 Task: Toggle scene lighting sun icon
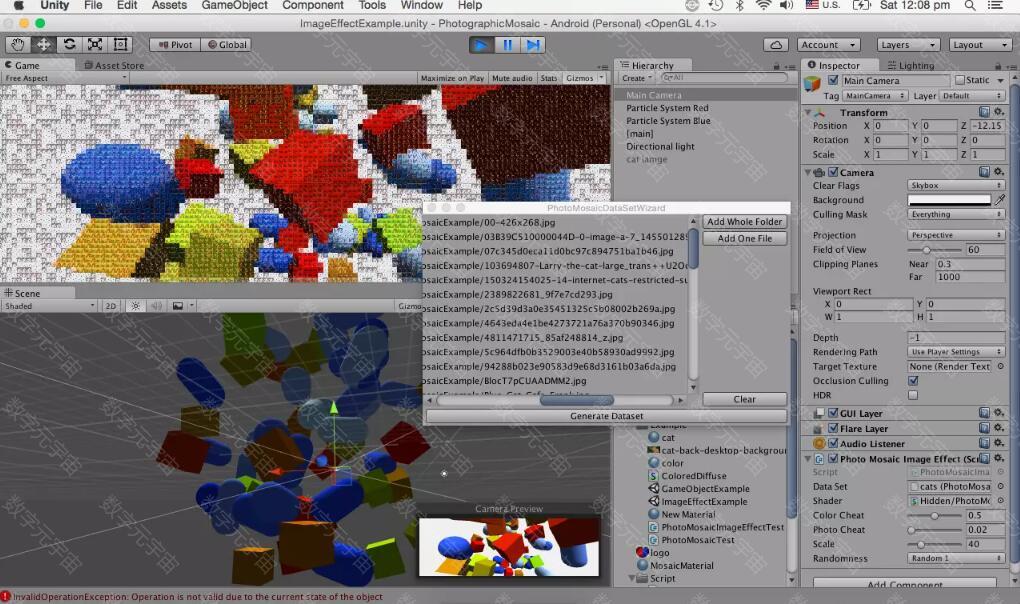pyautogui.click(x=135, y=306)
